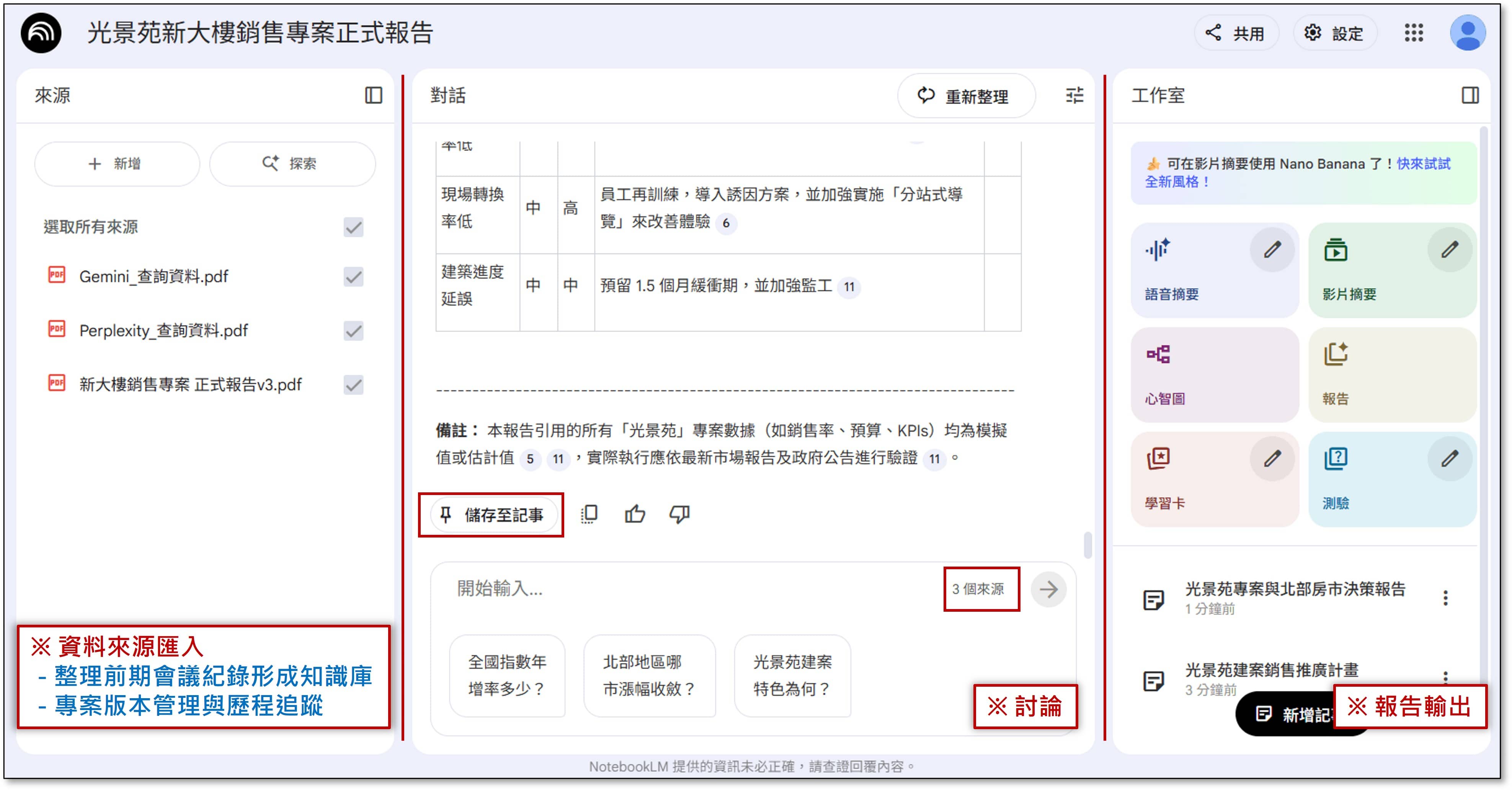Screen dimensions: 1512x790
Task: Give a thumbs up to the response
Action: (x=635, y=514)
